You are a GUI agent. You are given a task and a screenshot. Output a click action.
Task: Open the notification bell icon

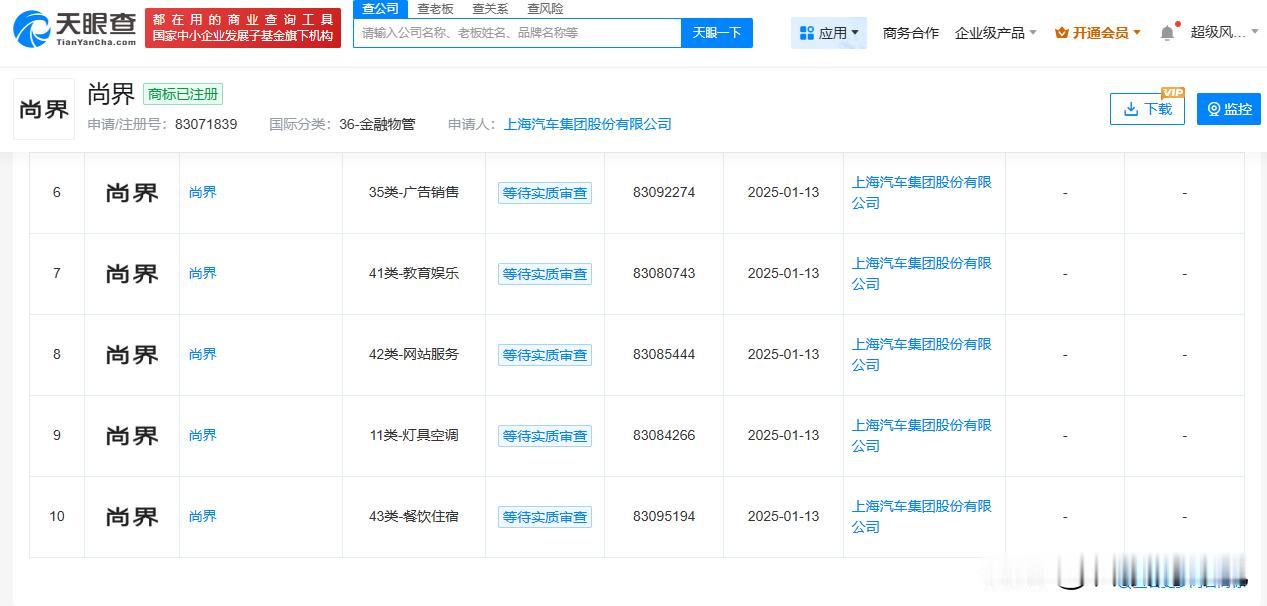pyautogui.click(x=1167, y=33)
